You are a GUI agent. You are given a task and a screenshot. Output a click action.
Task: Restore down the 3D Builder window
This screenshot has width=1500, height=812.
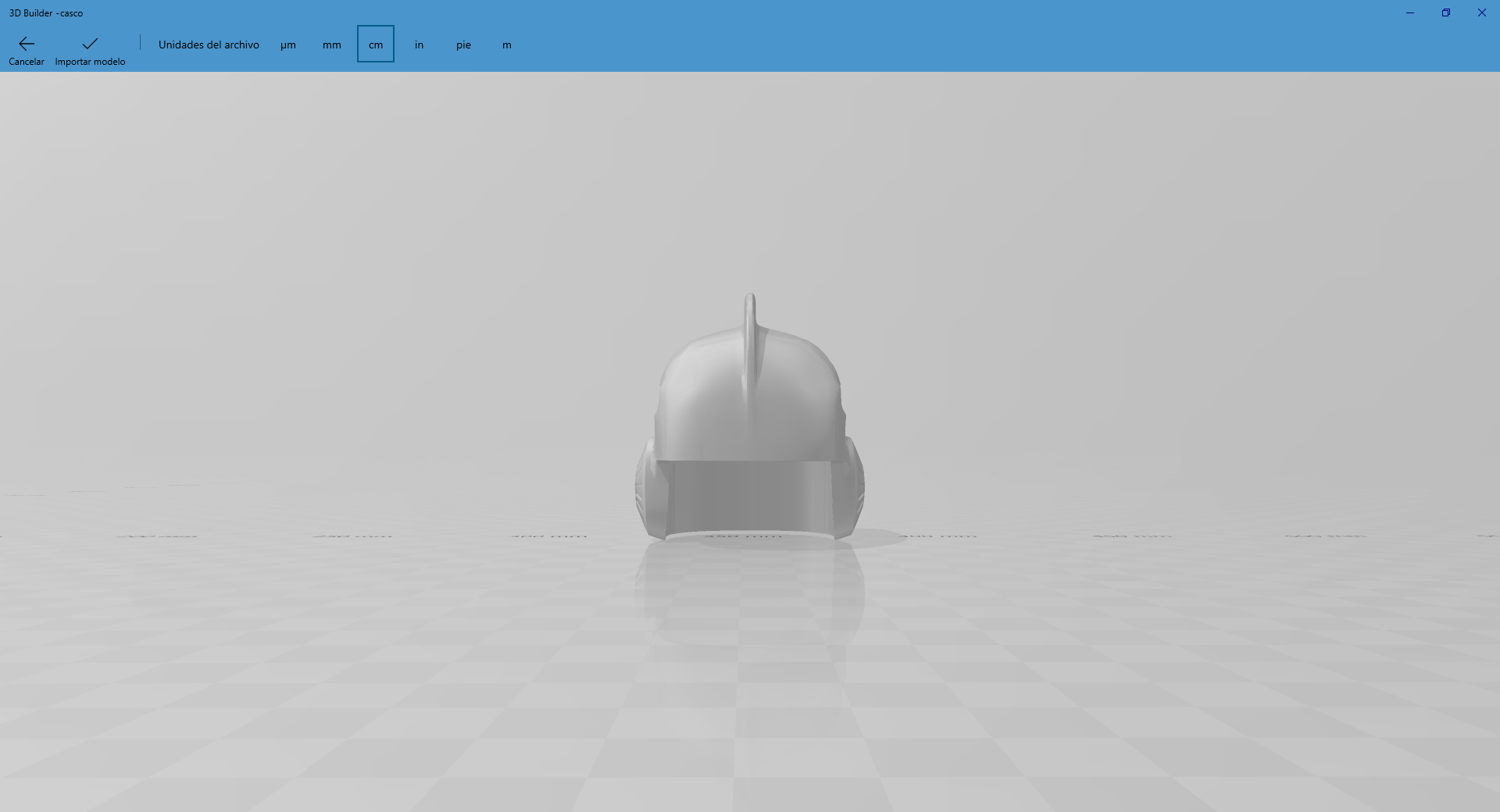[x=1446, y=12]
